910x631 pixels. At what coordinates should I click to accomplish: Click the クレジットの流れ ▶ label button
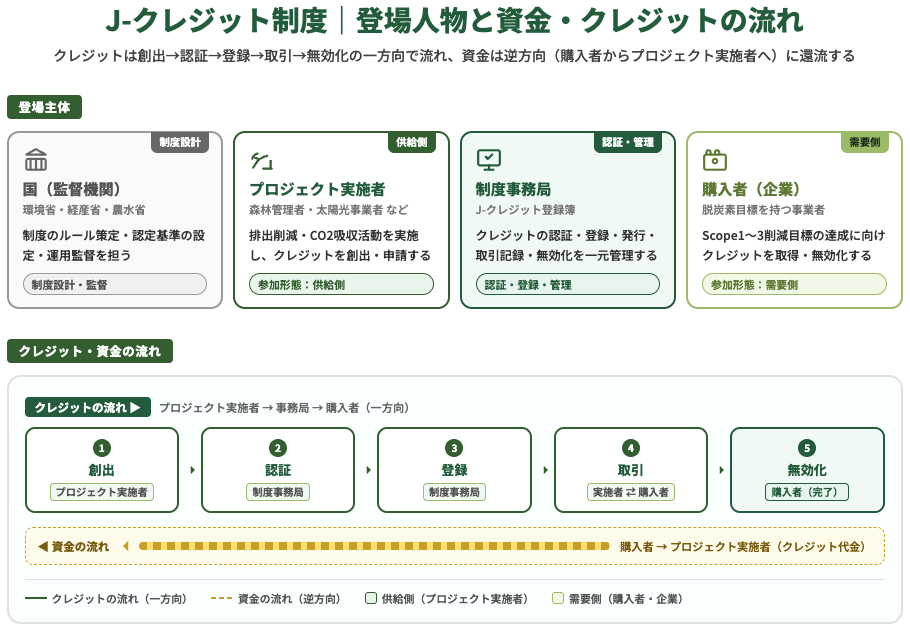point(88,408)
